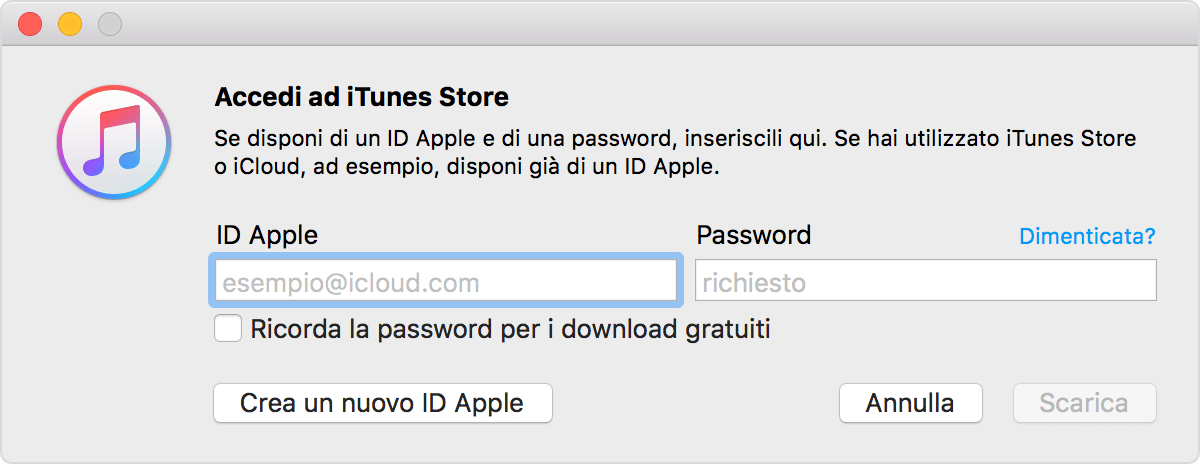The height and width of the screenshot is (464, 1200).
Task: Click the "Password" field label
Action: tap(753, 236)
